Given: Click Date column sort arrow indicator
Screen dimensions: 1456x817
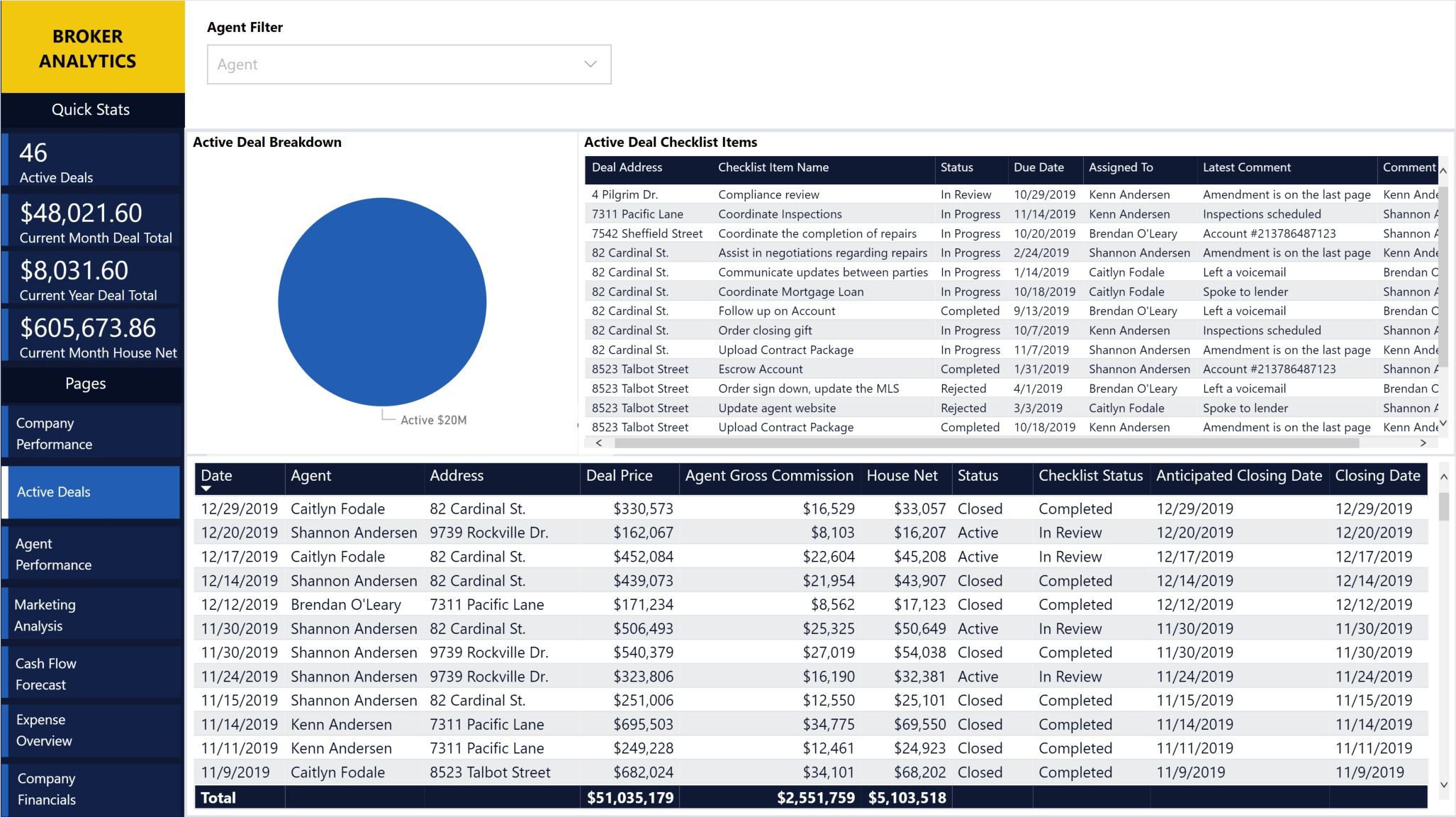Looking at the screenshot, I should tap(206, 489).
